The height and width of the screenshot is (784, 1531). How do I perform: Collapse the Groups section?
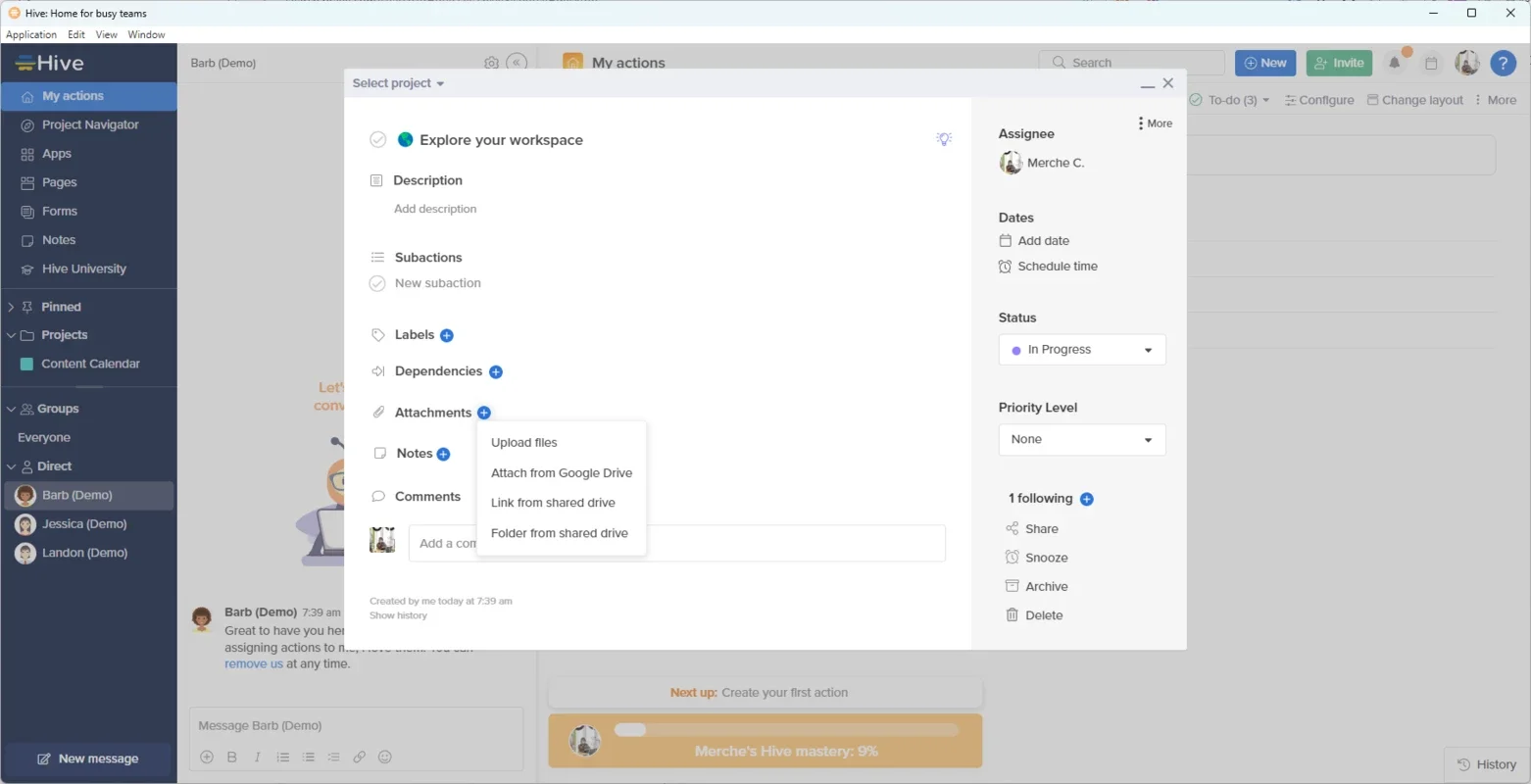[x=11, y=409]
